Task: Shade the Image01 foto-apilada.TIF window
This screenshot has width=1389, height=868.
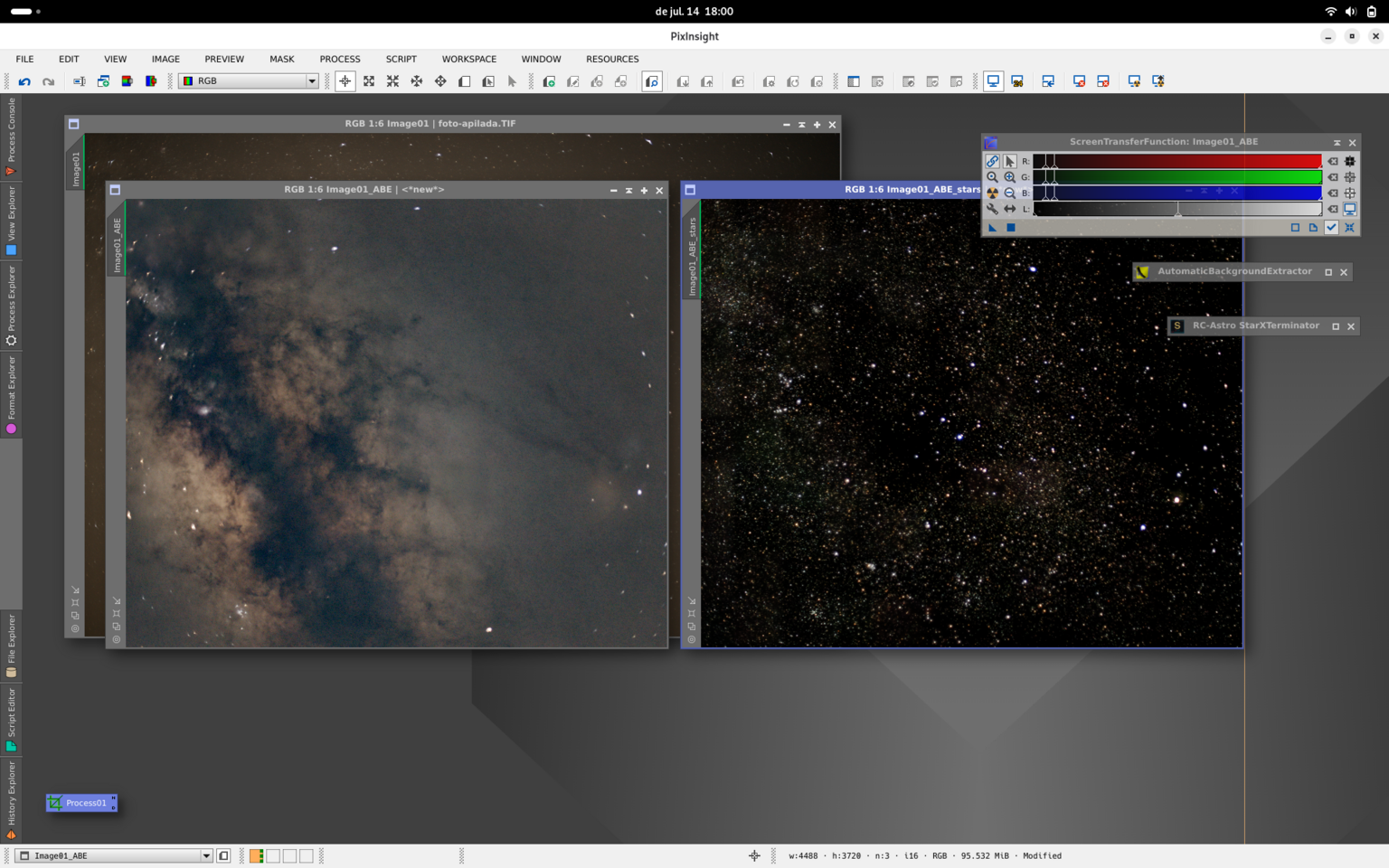Action: click(801, 125)
